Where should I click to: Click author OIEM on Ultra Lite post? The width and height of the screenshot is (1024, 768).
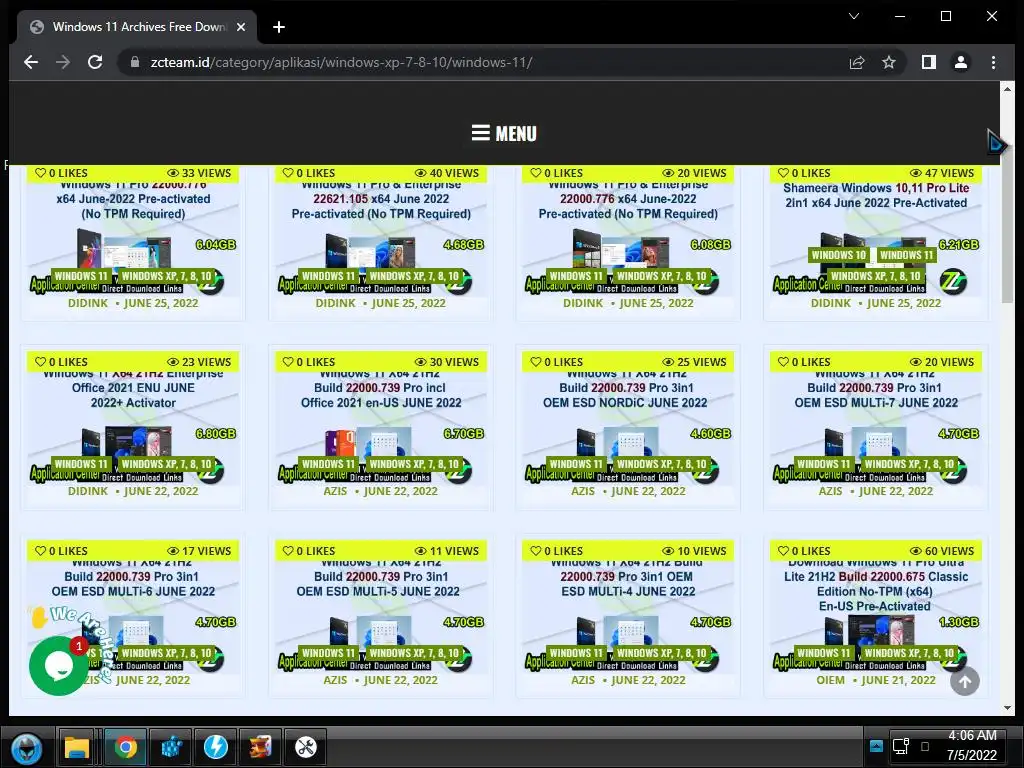tap(830, 680)
